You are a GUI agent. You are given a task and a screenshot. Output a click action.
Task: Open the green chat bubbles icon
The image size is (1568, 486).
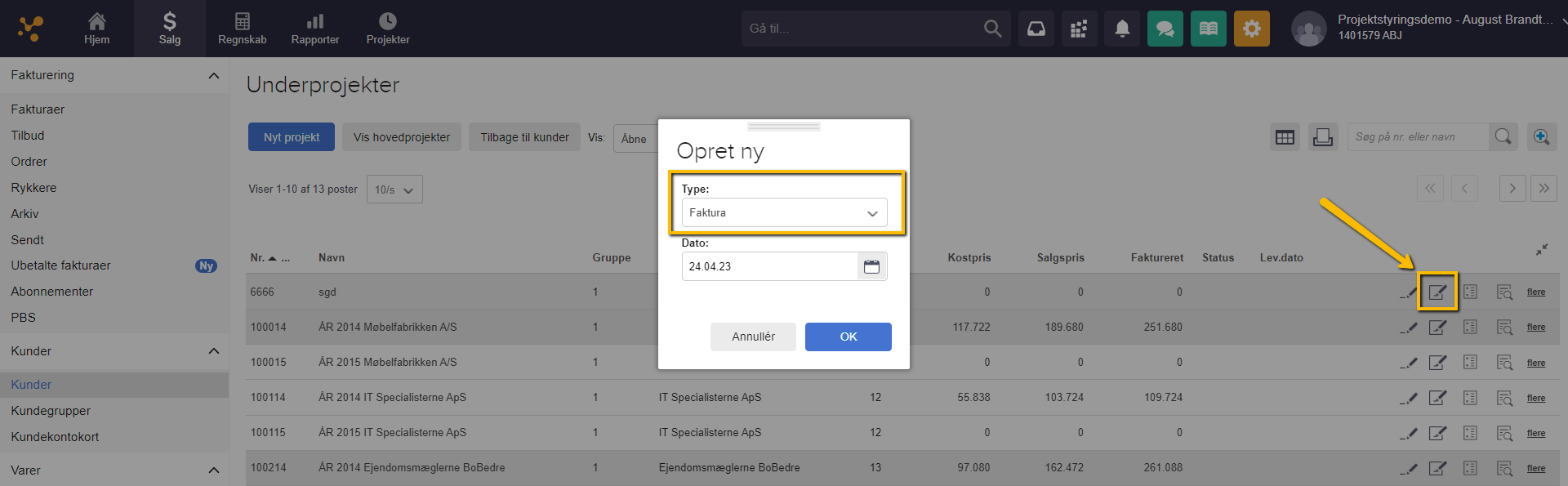1165,29
